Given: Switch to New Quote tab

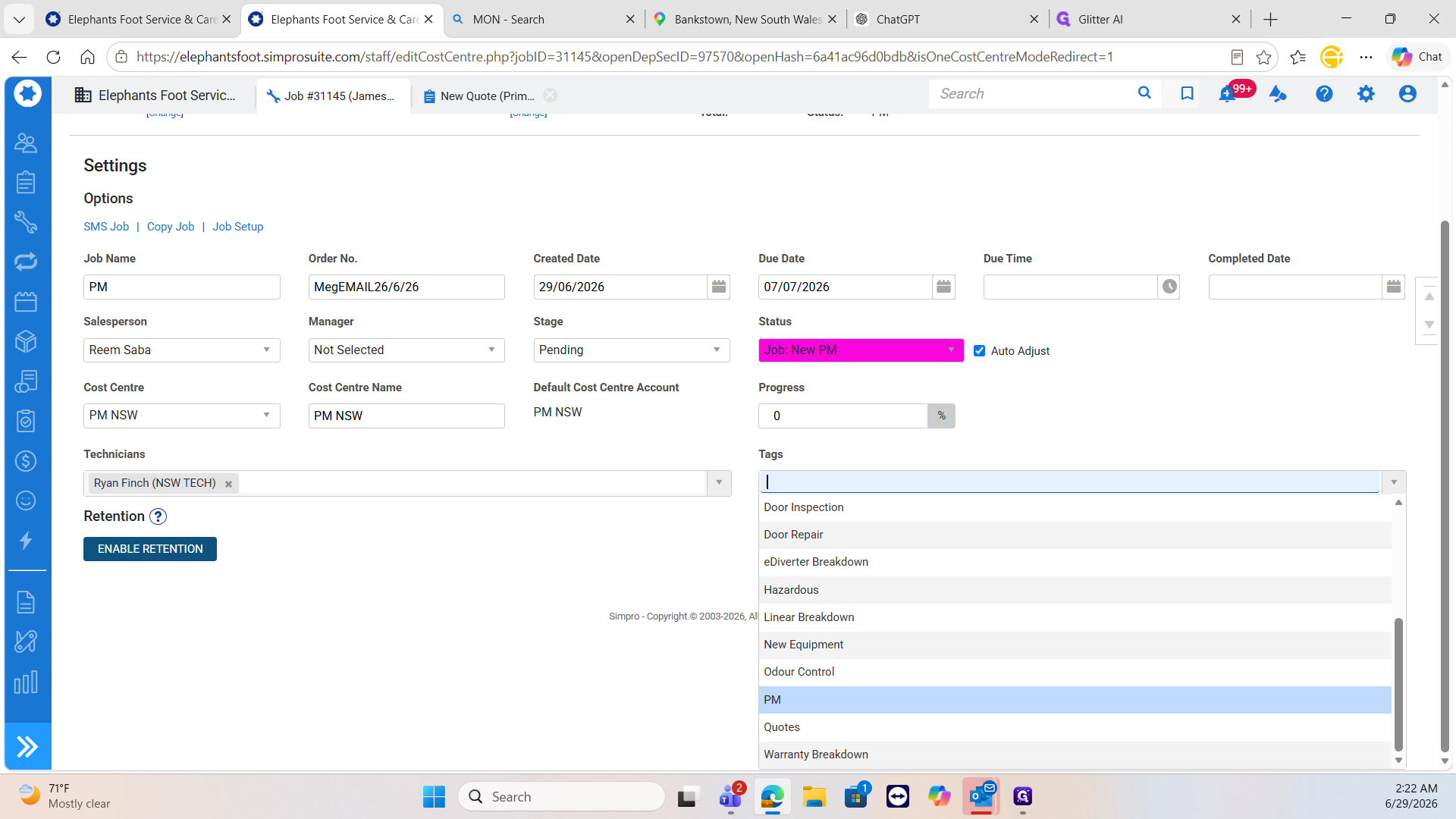Looking at the screenshot, I should 479,96.
